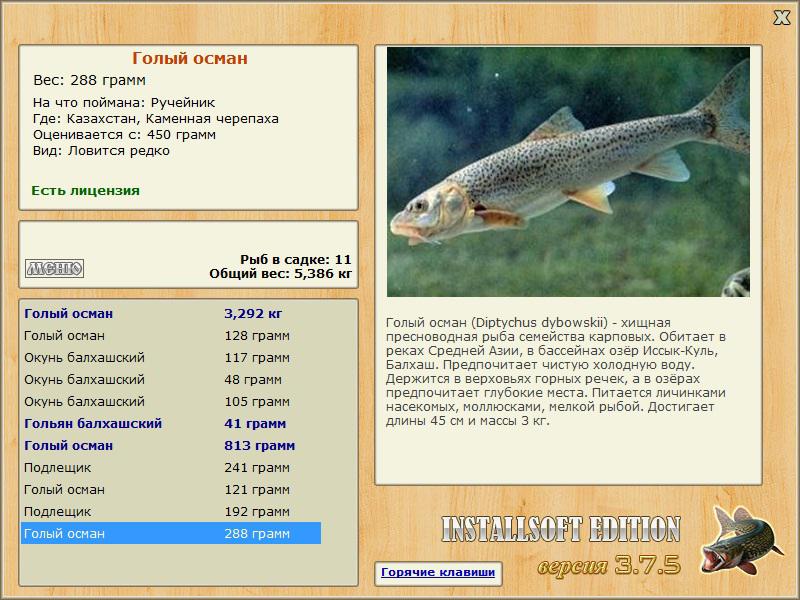Select Подлещик 241 грамм row
This screenshot has height=600, width=800.
[171, 467]
